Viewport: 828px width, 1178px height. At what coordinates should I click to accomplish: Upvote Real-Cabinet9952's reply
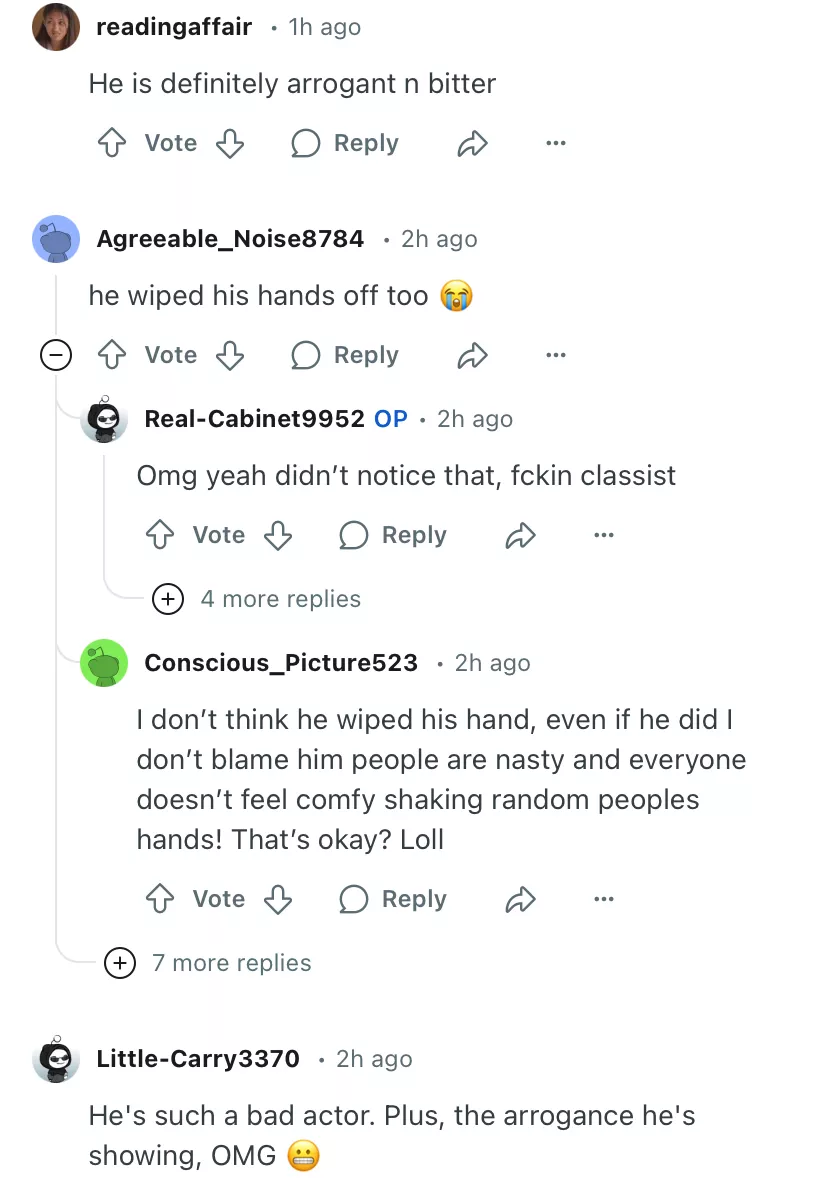click(159, 535)
